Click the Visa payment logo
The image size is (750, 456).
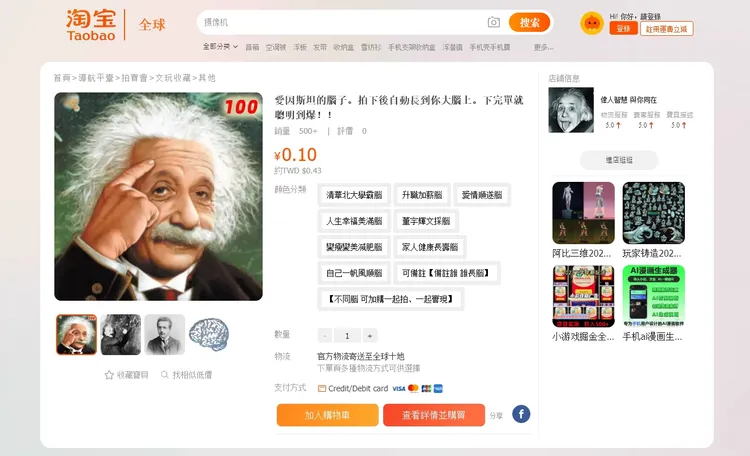pyautogui.click(x=399, y=389)
